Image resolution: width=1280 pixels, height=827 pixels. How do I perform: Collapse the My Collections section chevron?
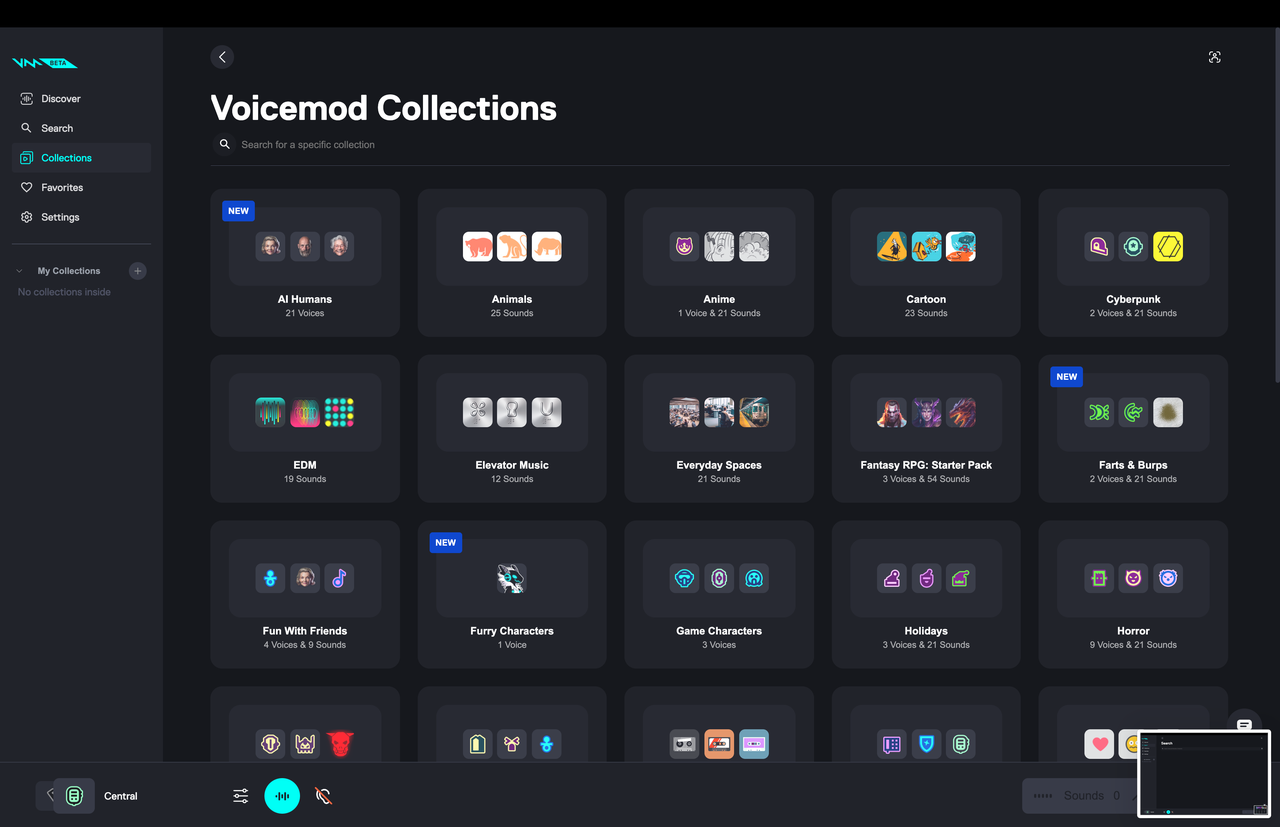coord(20,271)
